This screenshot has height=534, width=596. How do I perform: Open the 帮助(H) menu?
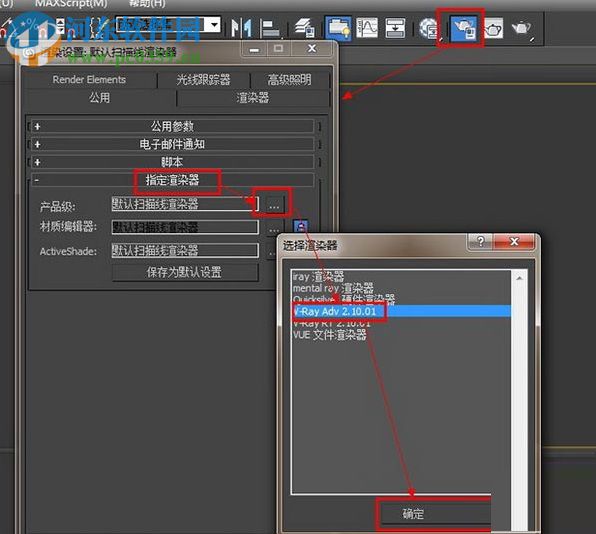coord(147,4)
